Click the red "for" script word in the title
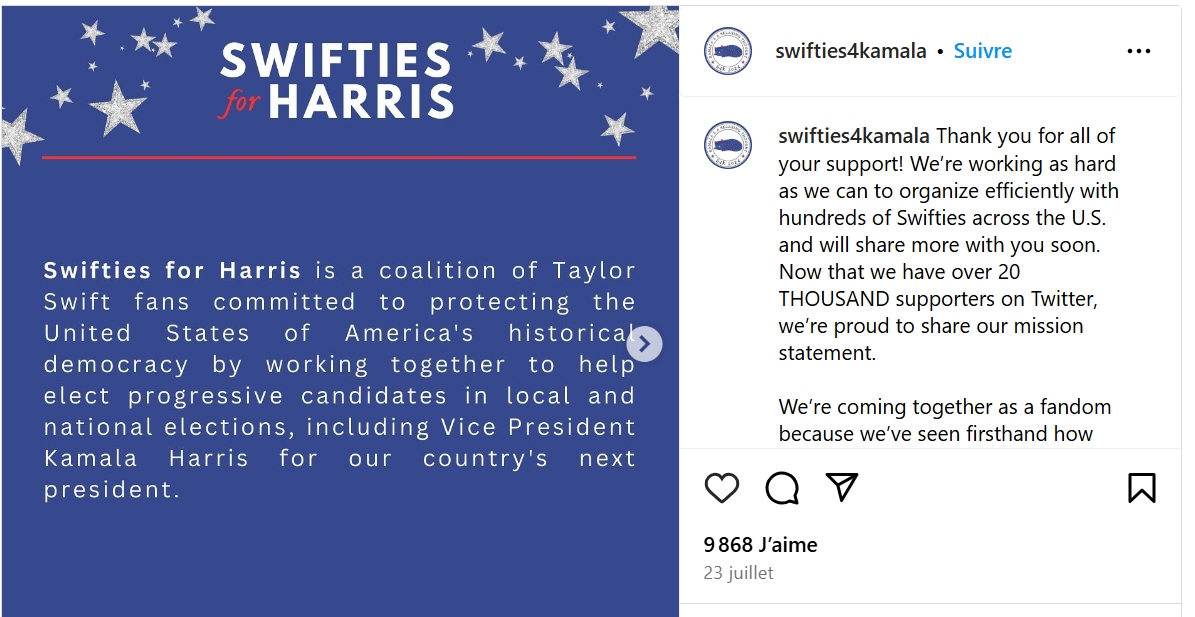Screen dimensions: 1195x617 241,102
